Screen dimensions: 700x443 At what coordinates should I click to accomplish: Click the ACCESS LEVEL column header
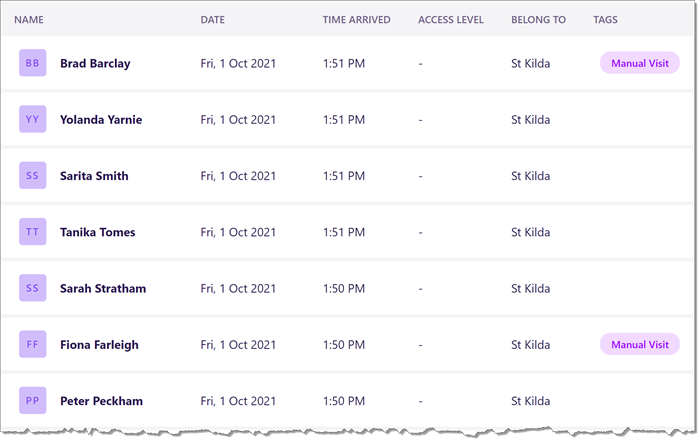coord(450,20)
